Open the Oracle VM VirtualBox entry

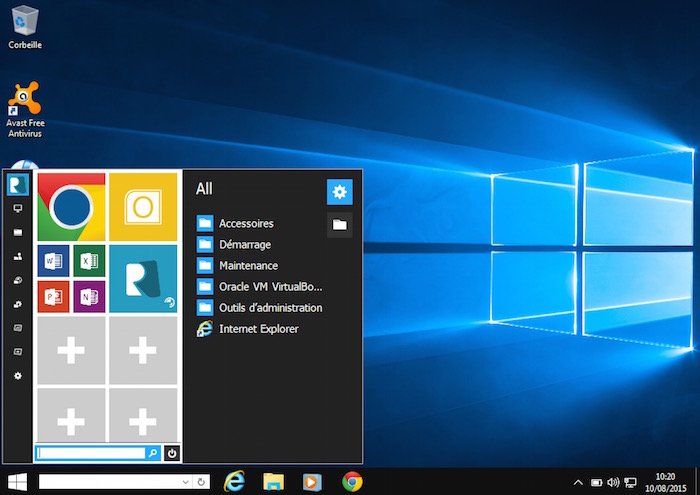pyautogui.click(x=270, y=287)
